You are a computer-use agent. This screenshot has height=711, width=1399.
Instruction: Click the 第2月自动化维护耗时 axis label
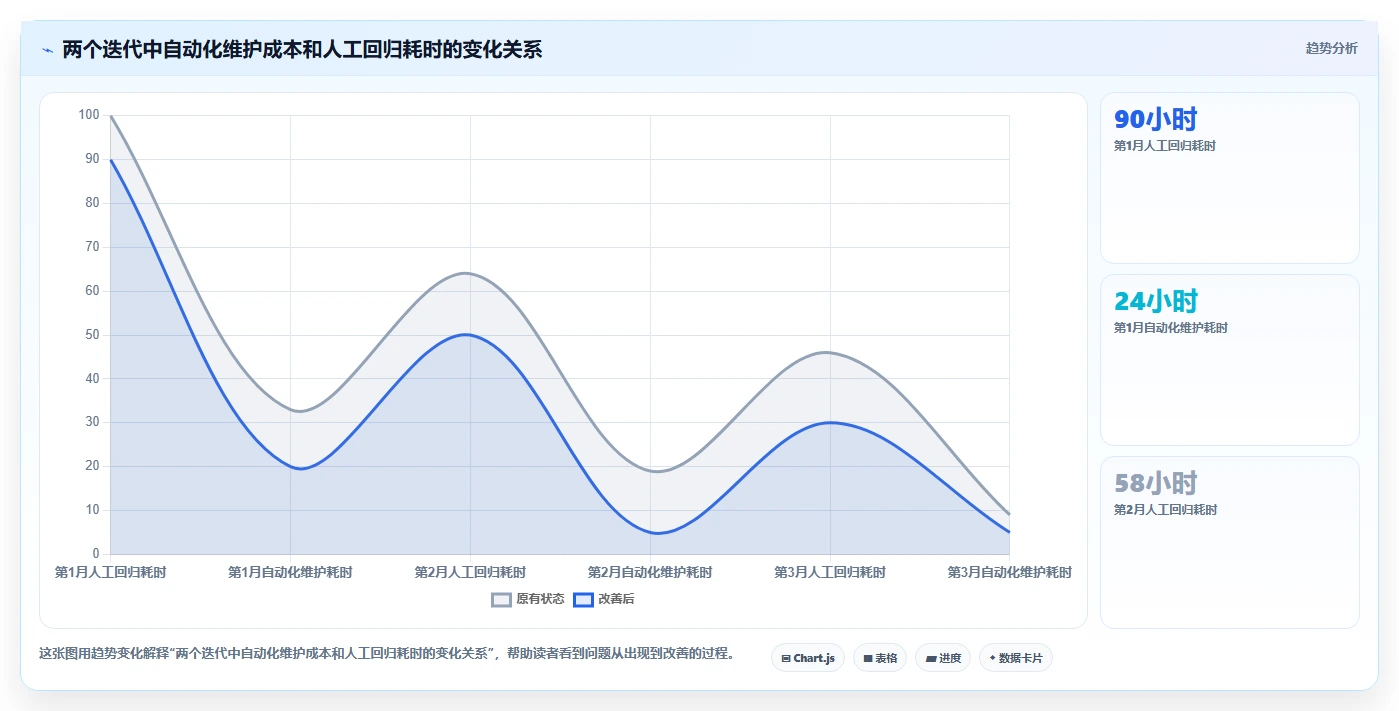pos(650,572)
